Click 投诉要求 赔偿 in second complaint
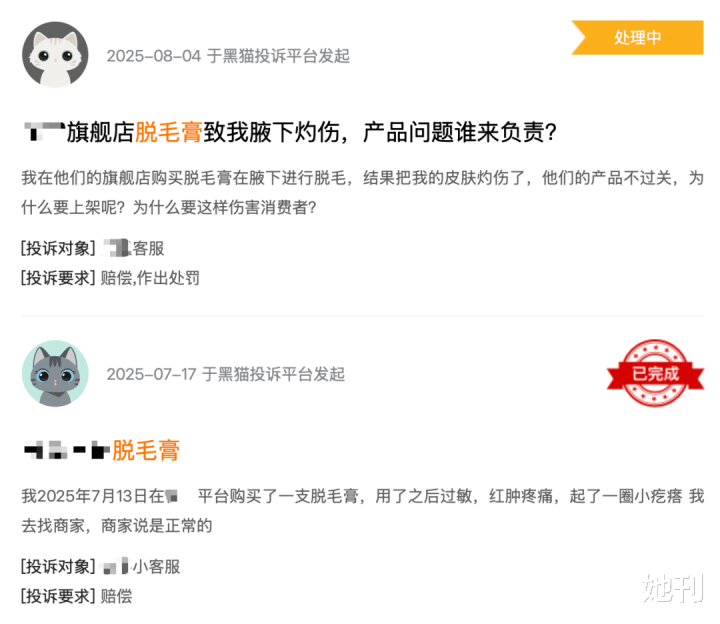 tap(77, 596)
